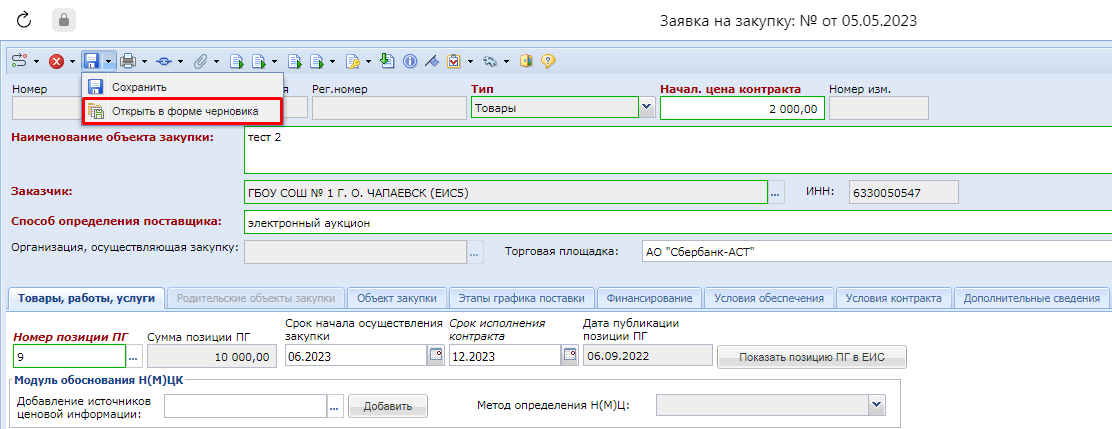This screenshot has width=1112, height=429.
Task: Expand the Метод определения Н(М)Ц dropdown
Action: [x=877, y=404]
